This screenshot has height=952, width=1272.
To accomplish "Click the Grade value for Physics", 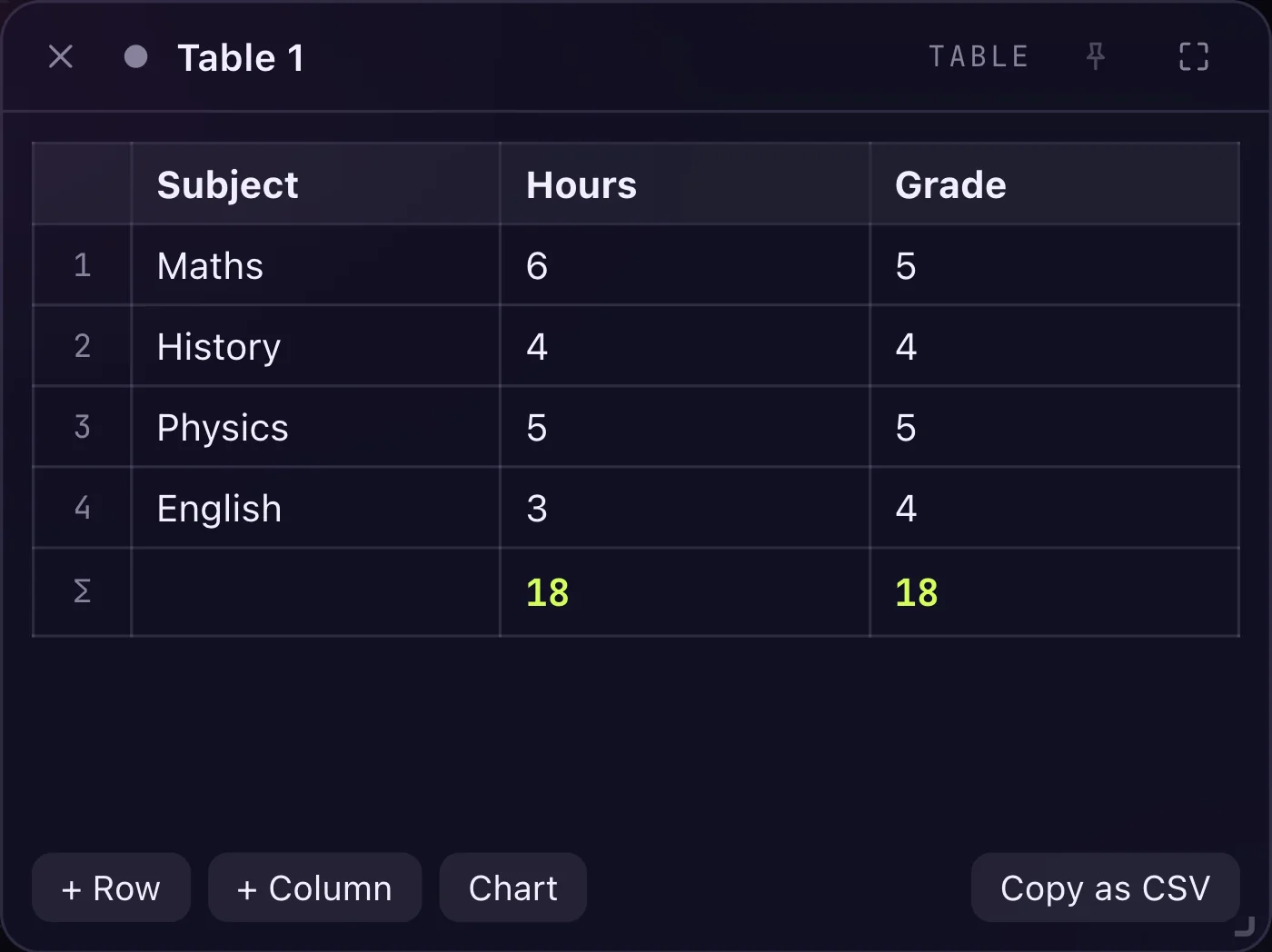I will 1055,427.
